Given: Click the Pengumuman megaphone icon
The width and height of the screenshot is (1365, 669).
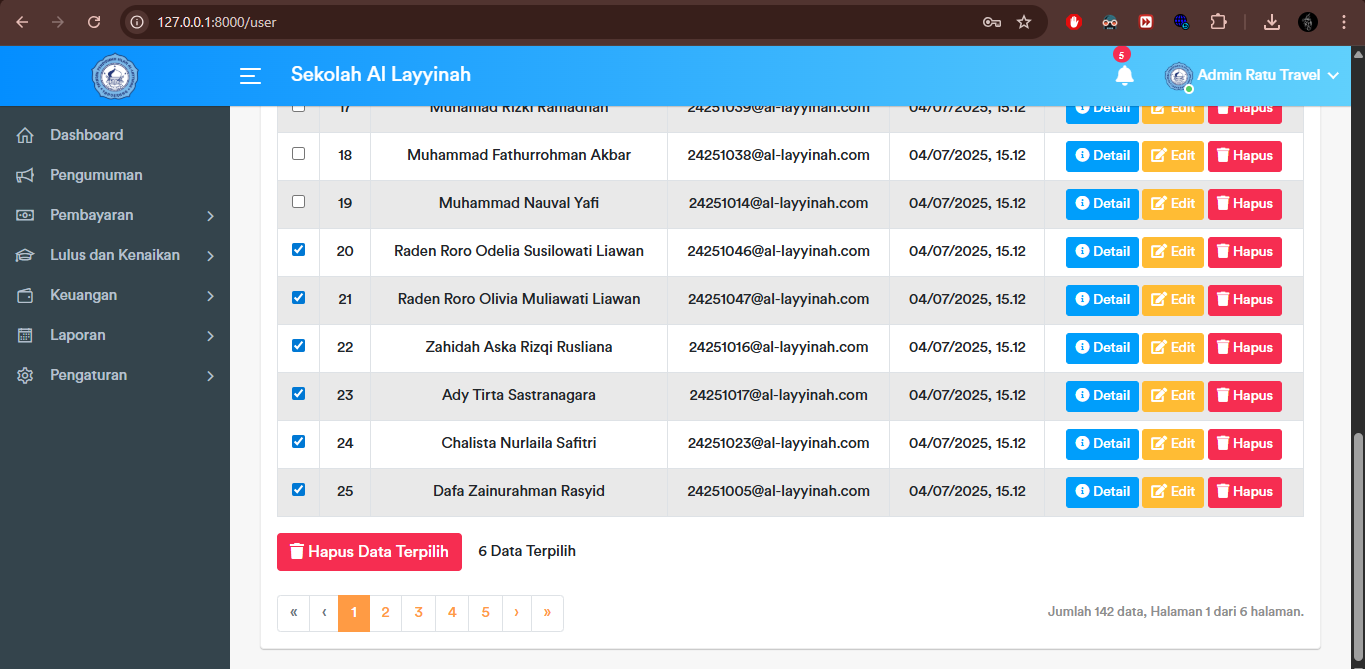Looking at the screenshot, I should click(x=26, y=176).
